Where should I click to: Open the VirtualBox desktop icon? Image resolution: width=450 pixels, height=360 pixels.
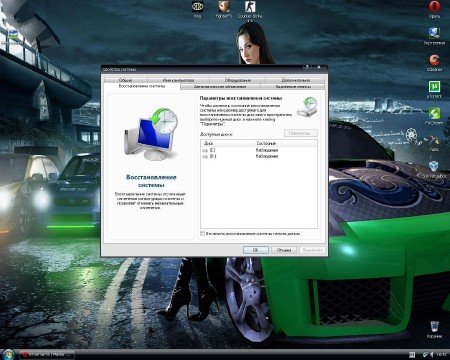click(x=434, y=169)
